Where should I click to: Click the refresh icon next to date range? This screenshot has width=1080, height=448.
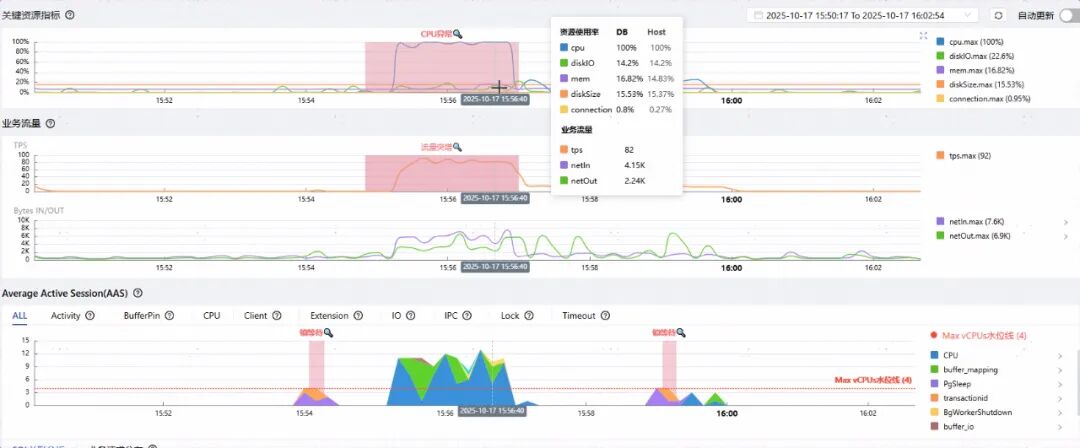tap(997, 15)
